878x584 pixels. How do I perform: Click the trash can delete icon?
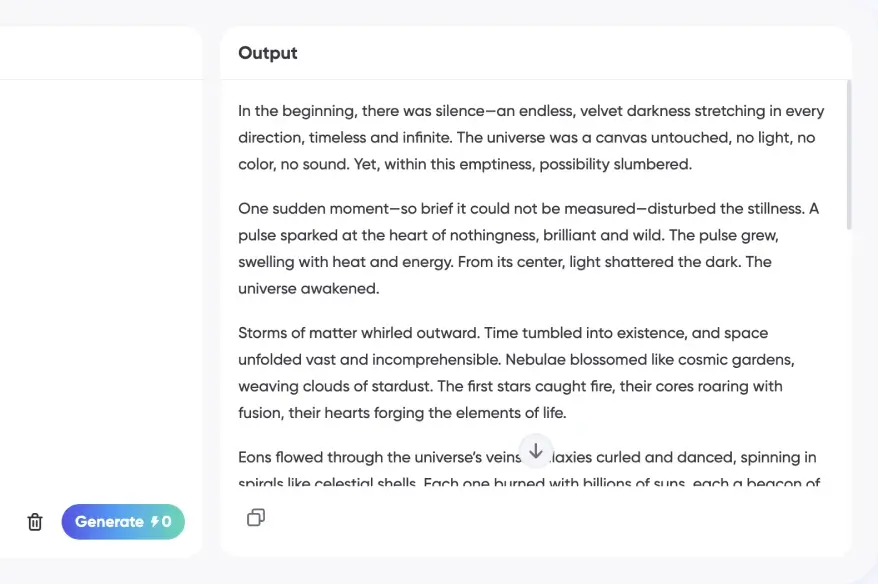pos(35,522)
